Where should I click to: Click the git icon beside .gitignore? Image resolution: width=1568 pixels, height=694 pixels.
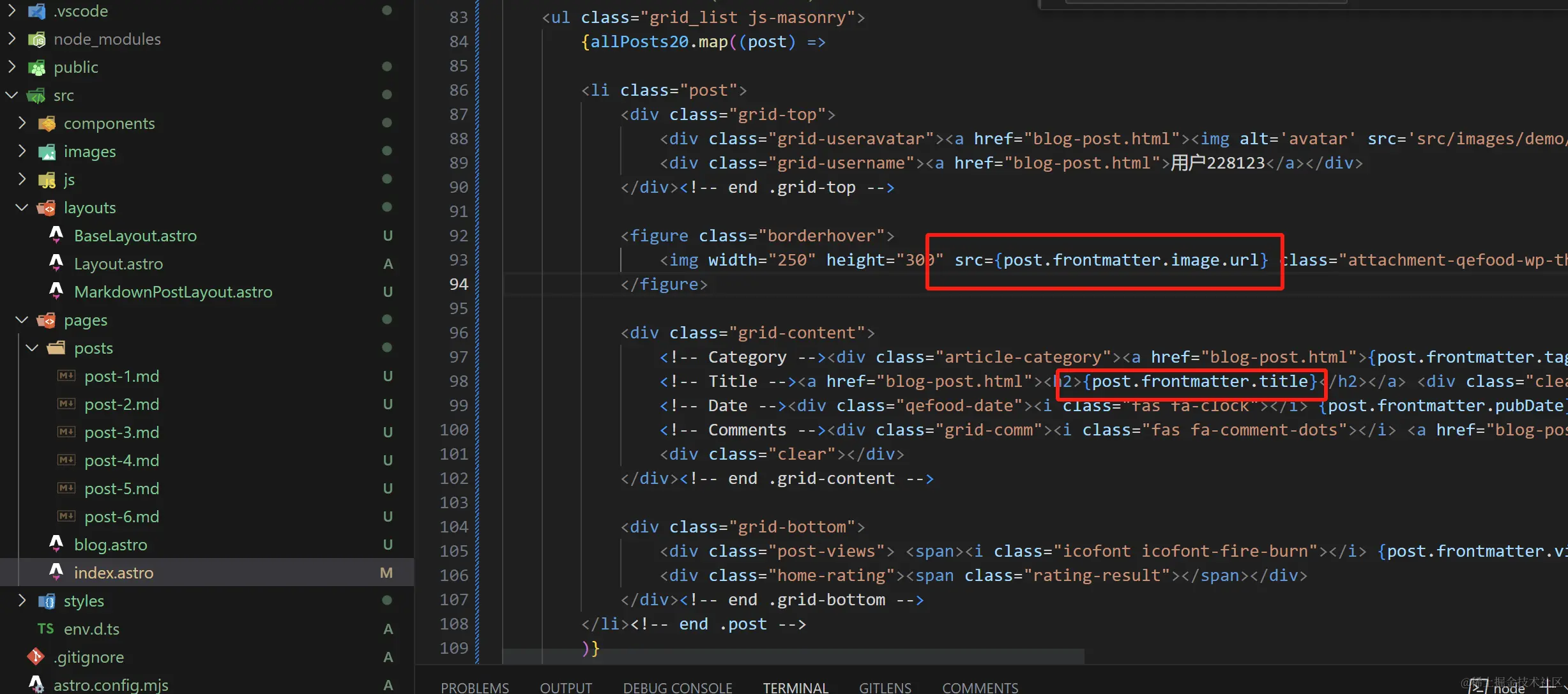36,656
